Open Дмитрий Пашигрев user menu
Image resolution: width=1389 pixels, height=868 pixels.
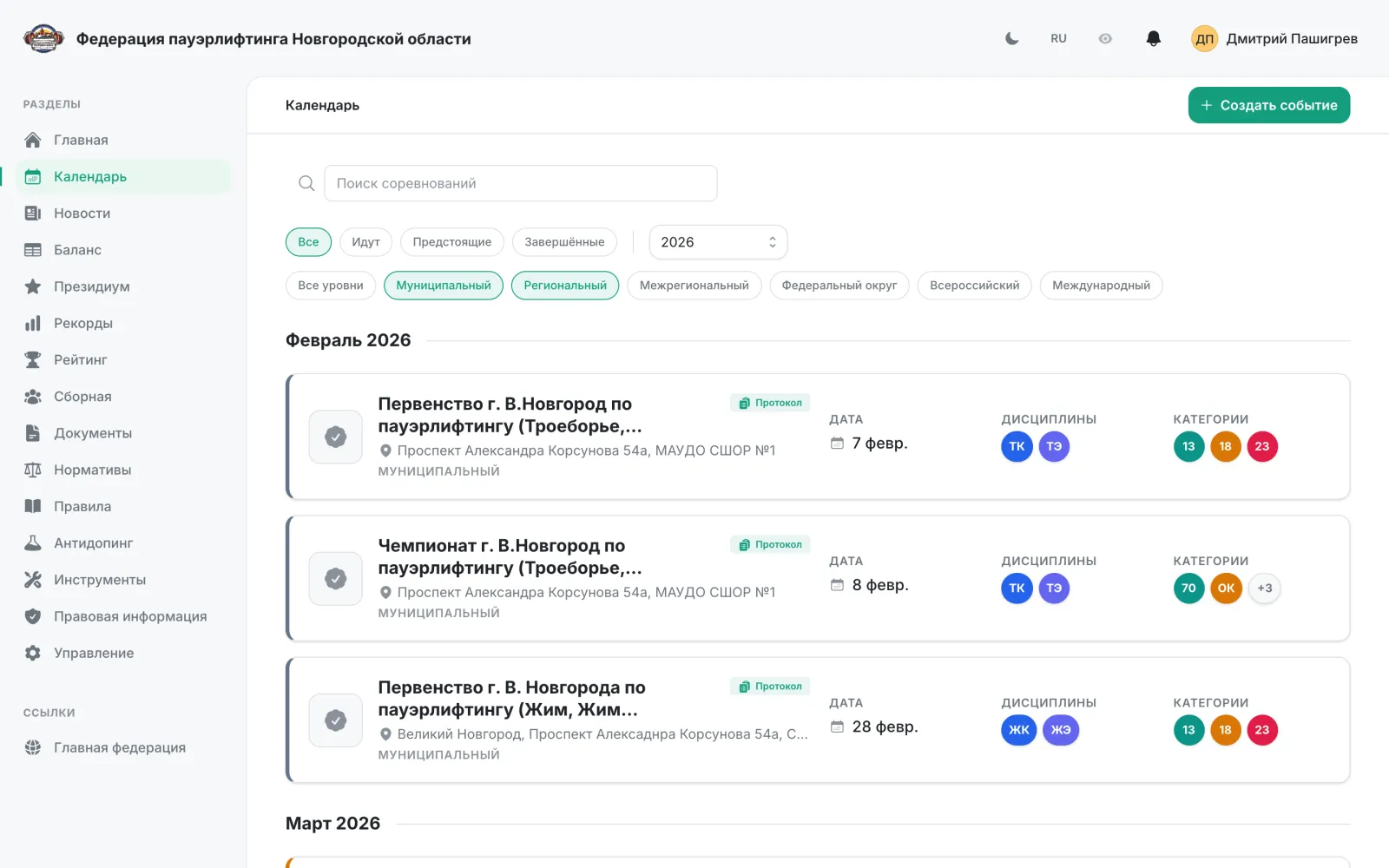pyautogui.click(x=1274, y=38)
